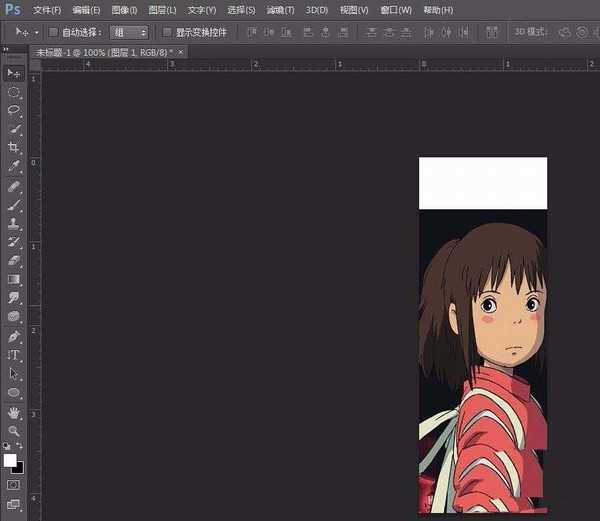Click the girl image on canvas
Viewport: 600px width, 521px height.
coord(483,360)
